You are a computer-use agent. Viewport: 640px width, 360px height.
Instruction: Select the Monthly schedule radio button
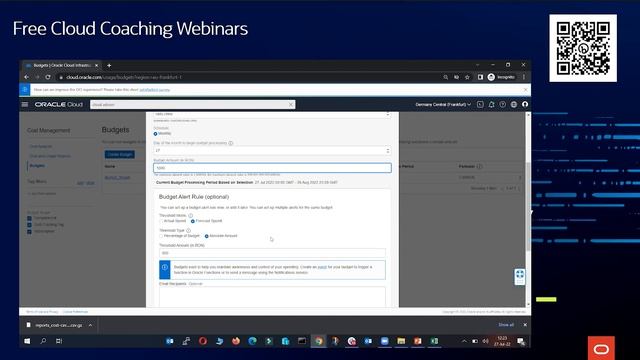[x=156, y=133]
